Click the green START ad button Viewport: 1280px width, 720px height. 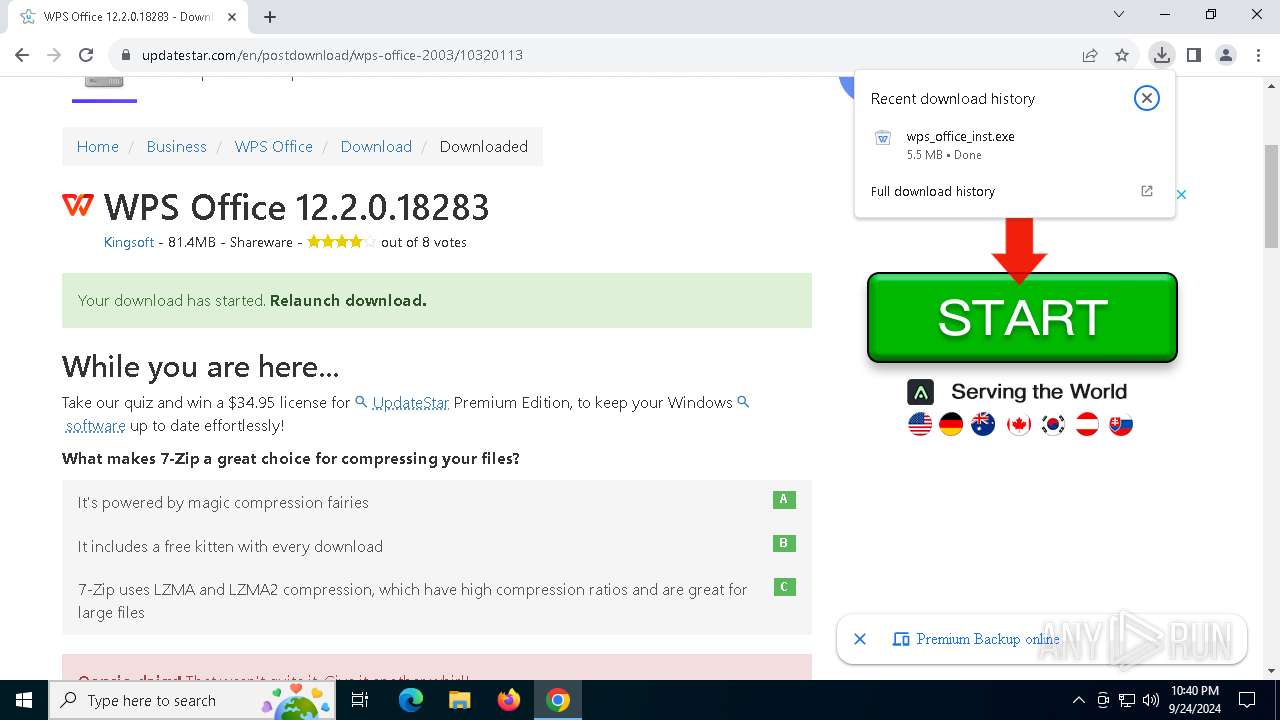pos(1022,317)
